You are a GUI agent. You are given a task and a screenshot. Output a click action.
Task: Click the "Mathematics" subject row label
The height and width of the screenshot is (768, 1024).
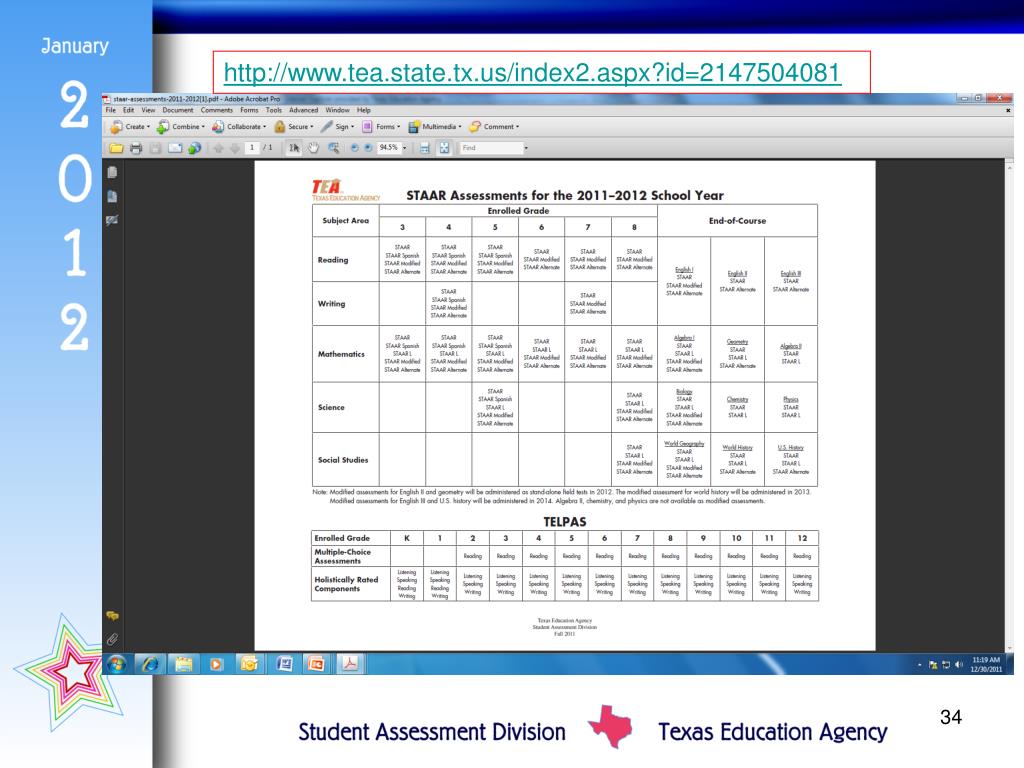tap(341, 354)
